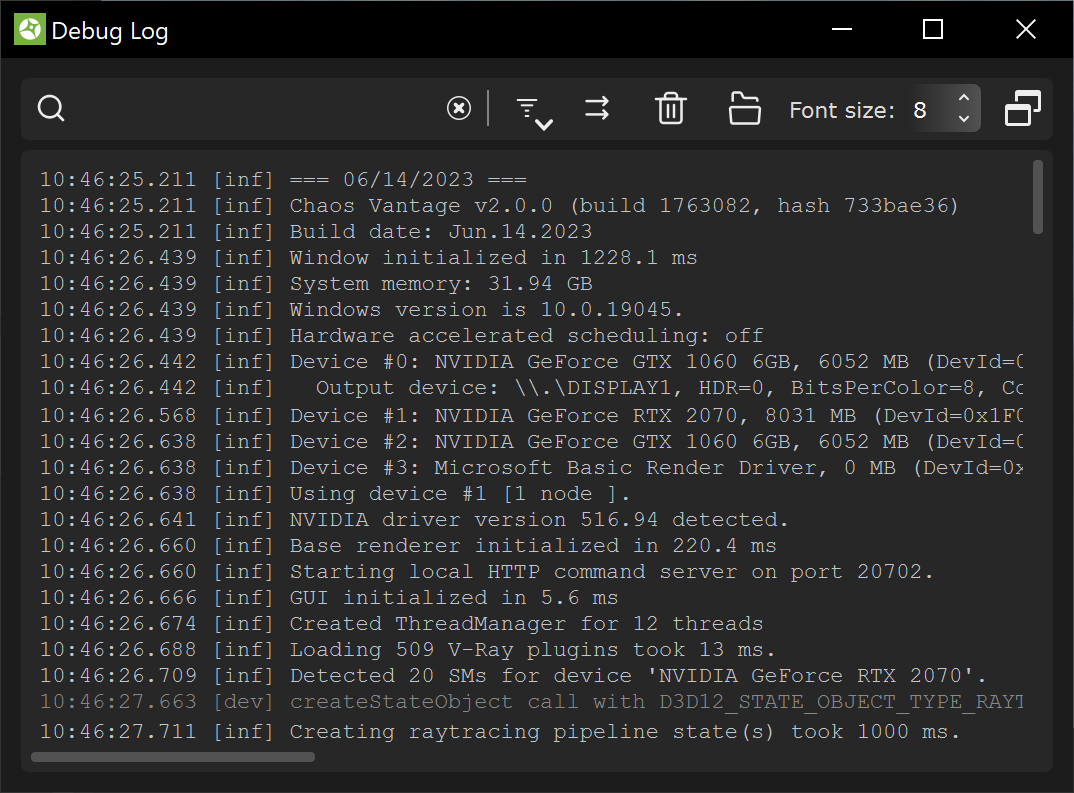Clear the log with the trash icon
The image size is (1074, 793).
coord(671,108)
